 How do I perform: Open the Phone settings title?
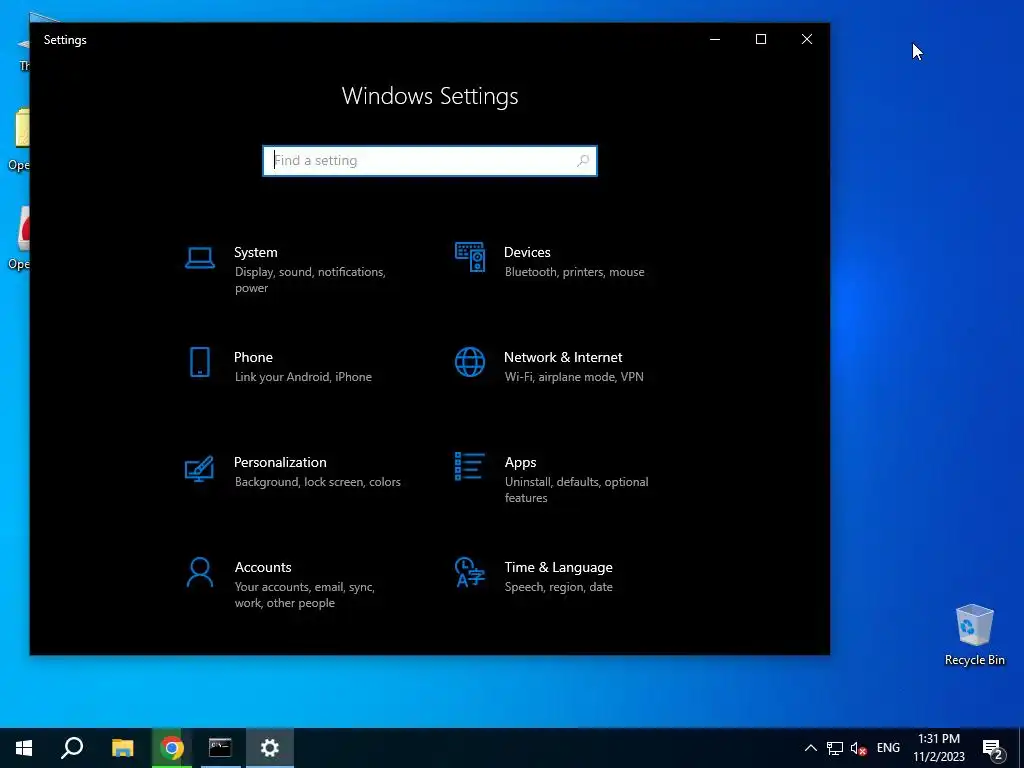pos(253,357)
